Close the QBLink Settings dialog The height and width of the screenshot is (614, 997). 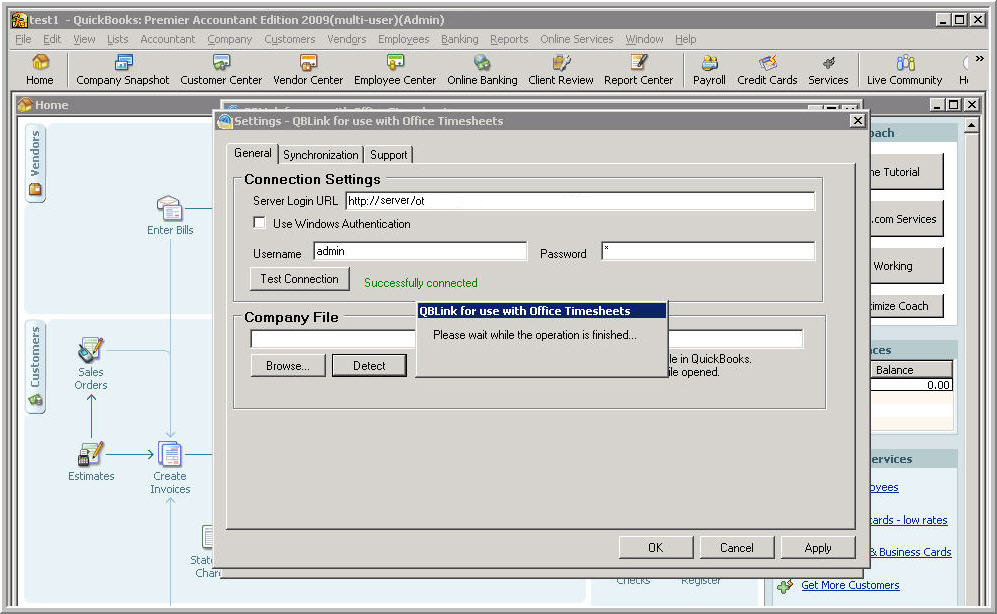click(858, 120)
